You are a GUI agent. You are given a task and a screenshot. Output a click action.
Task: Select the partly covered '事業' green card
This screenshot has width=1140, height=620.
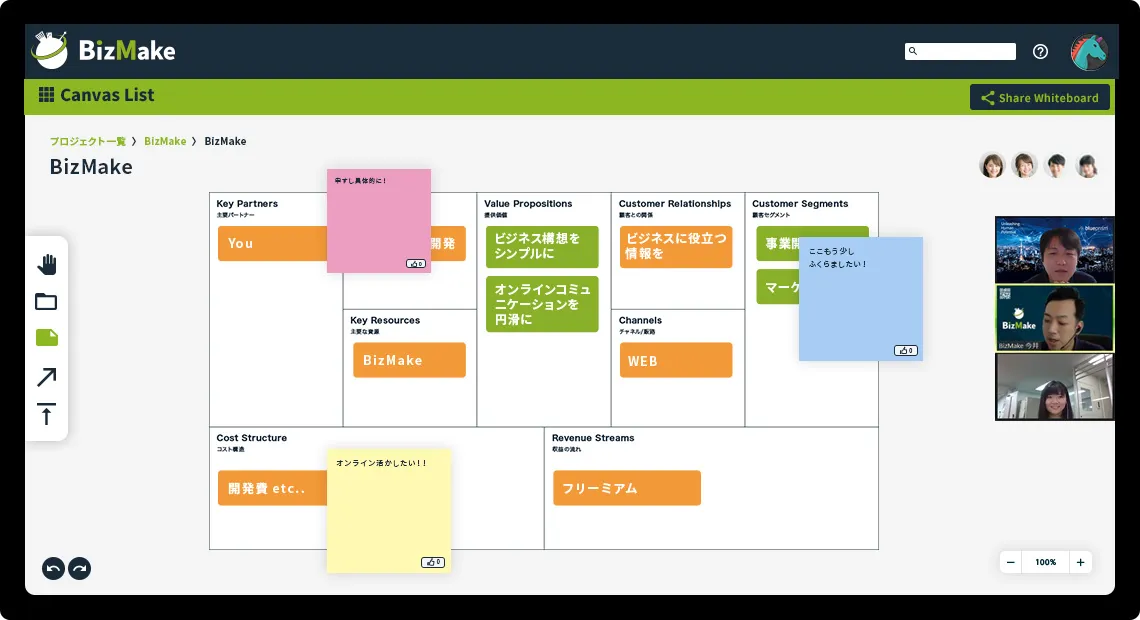point(778,243)
